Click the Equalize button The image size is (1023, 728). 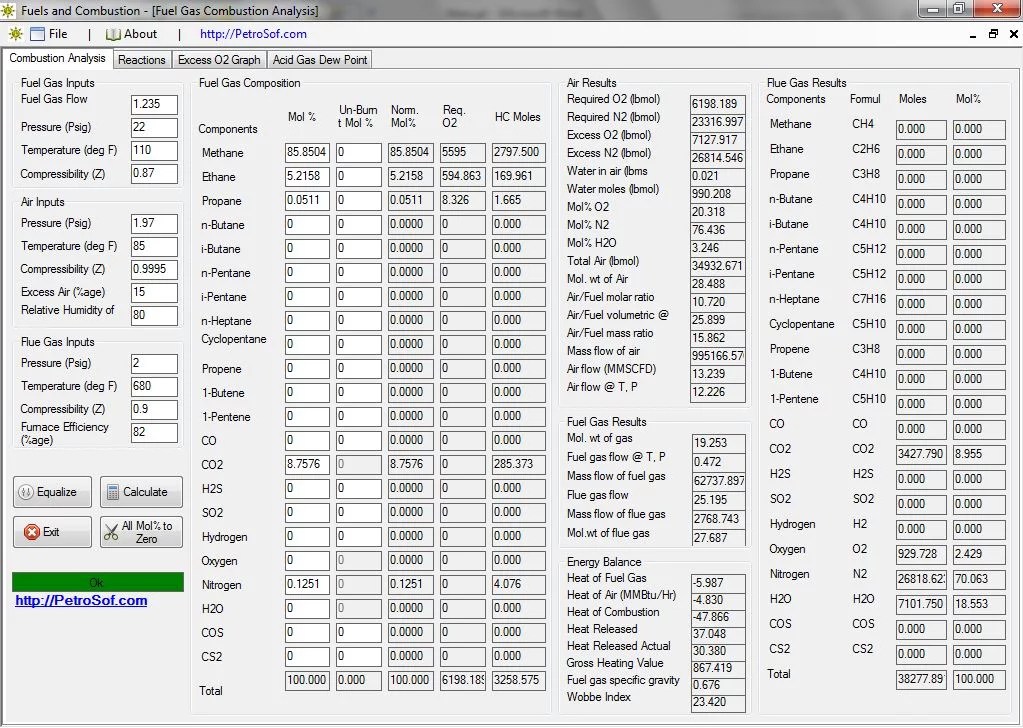51,491
